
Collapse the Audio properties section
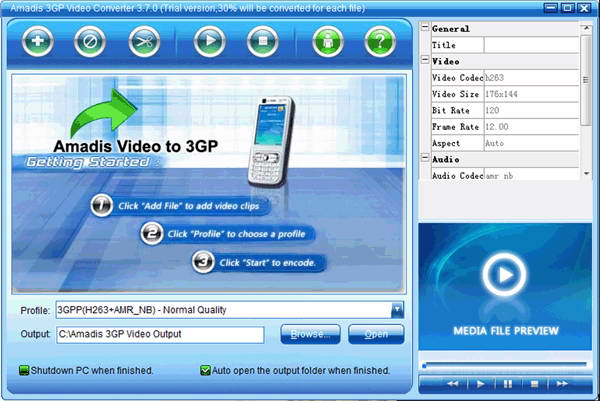pyautogui.click(x=425, y=158)
